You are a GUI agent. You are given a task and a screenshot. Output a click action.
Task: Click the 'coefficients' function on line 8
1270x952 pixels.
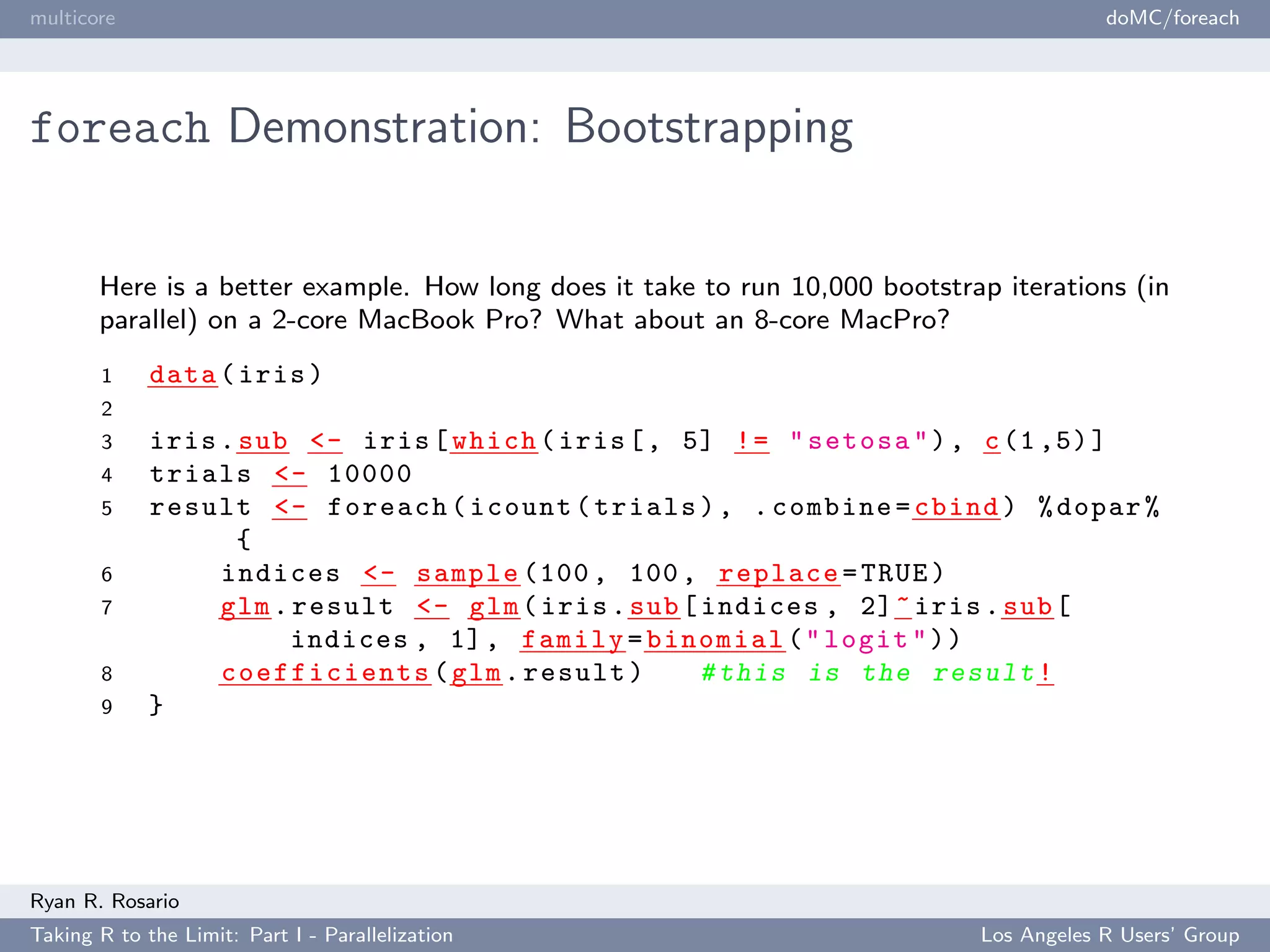pyautogui.click(x=325, y=673)
